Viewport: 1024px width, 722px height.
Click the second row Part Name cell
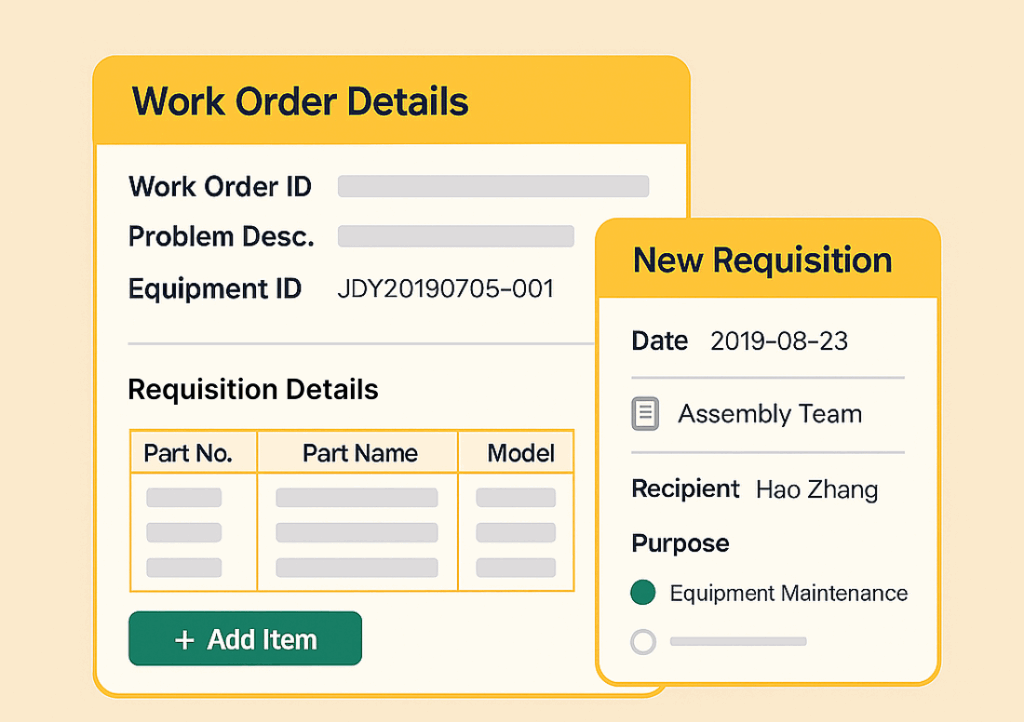(x=356, y=533)
